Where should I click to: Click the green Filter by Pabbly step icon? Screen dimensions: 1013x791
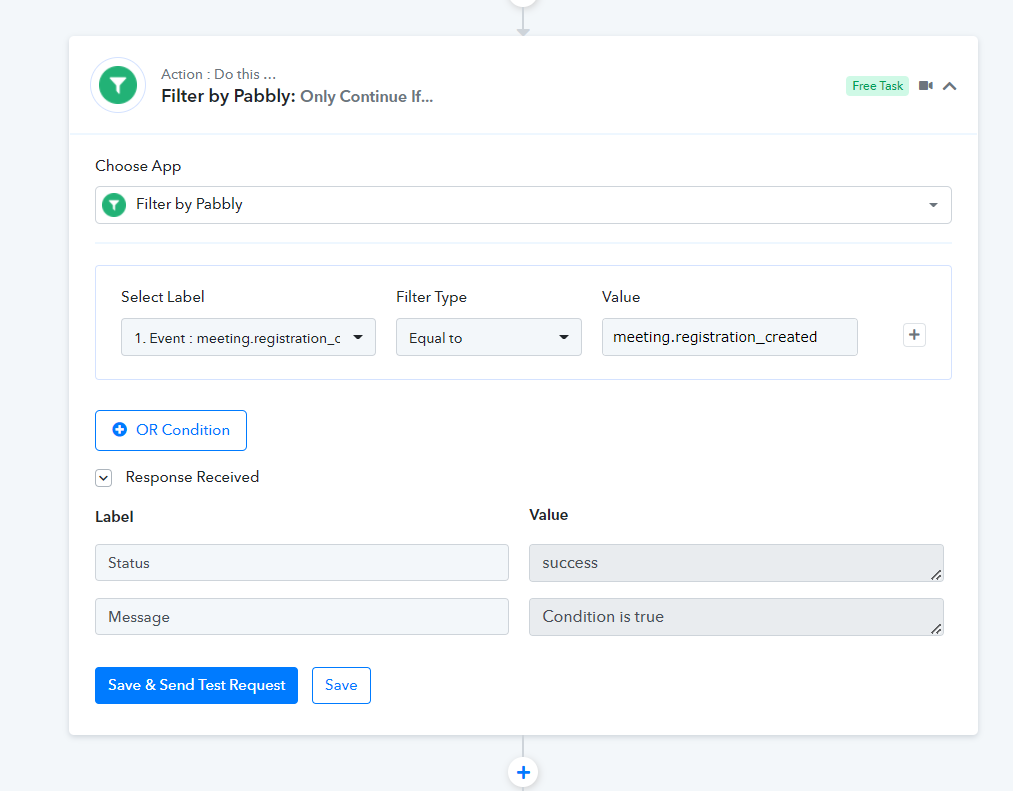click(118, 85)
